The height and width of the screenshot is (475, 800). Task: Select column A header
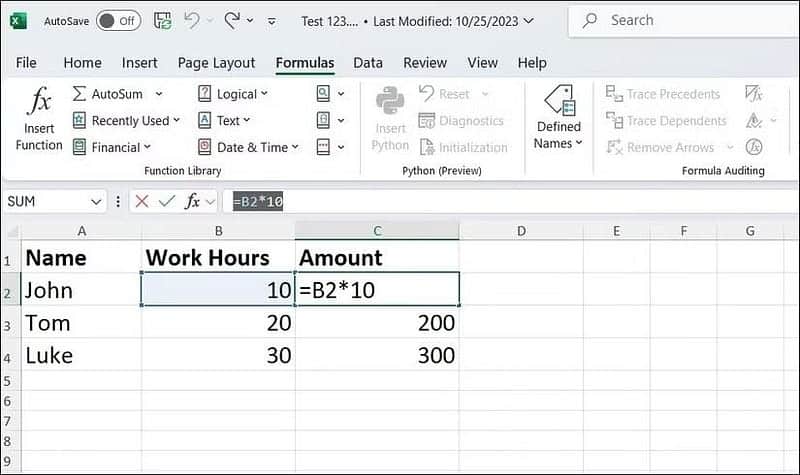point(82,231)
